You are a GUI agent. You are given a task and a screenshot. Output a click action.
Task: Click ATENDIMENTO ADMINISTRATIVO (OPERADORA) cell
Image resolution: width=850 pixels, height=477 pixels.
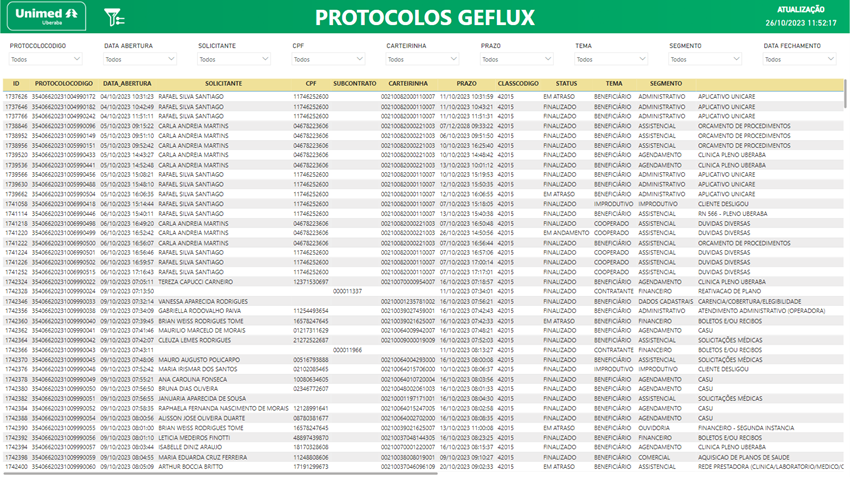761,311
